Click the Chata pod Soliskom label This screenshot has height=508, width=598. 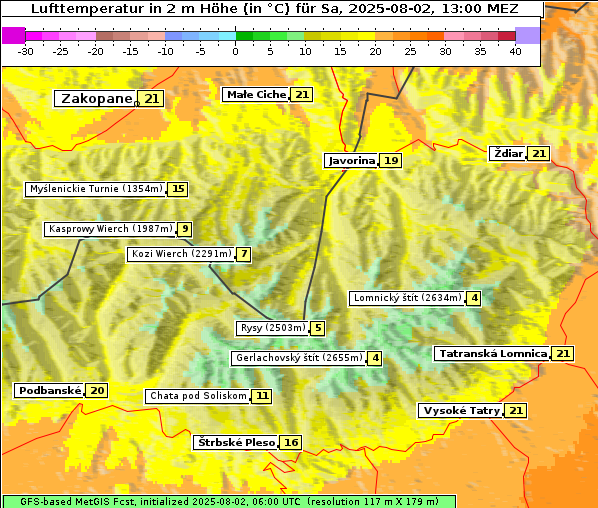[x=198, y=397]
